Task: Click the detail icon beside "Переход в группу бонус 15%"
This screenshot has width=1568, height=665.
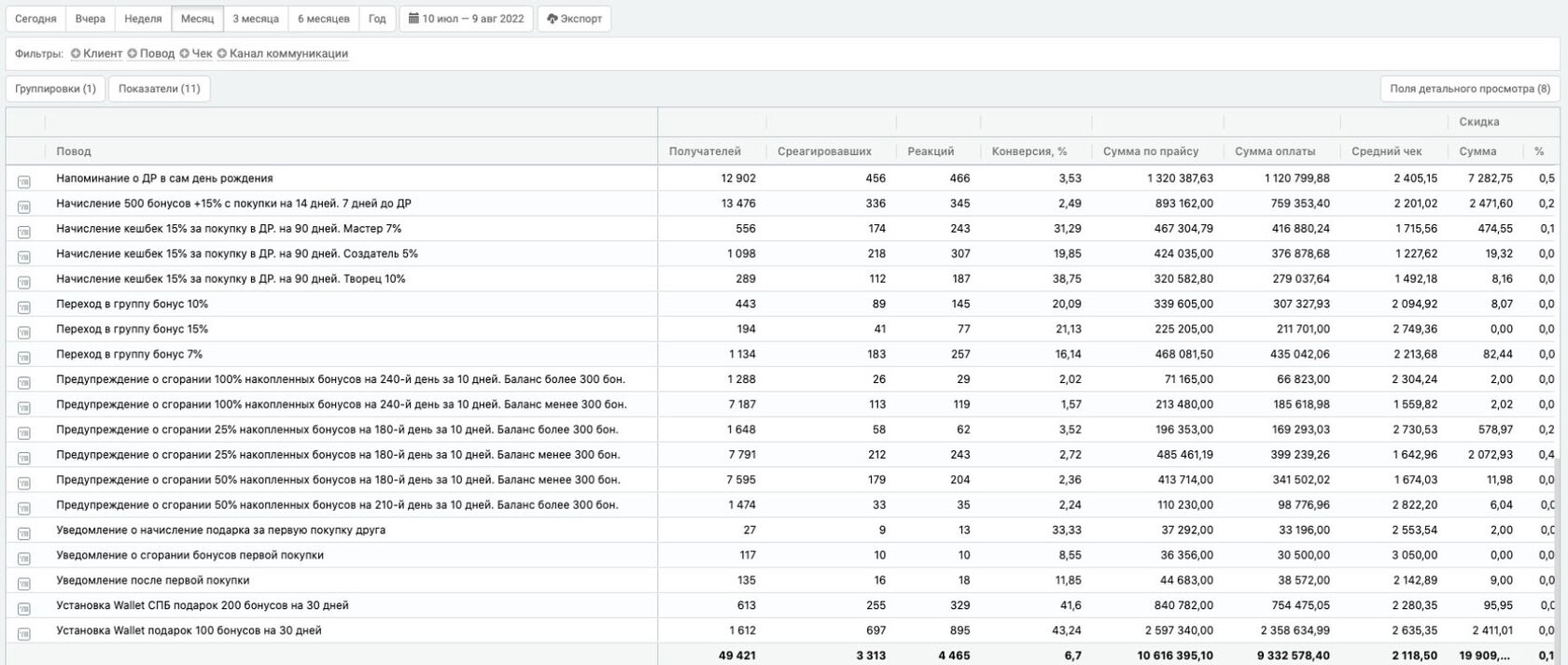Action: click(24, 332)
